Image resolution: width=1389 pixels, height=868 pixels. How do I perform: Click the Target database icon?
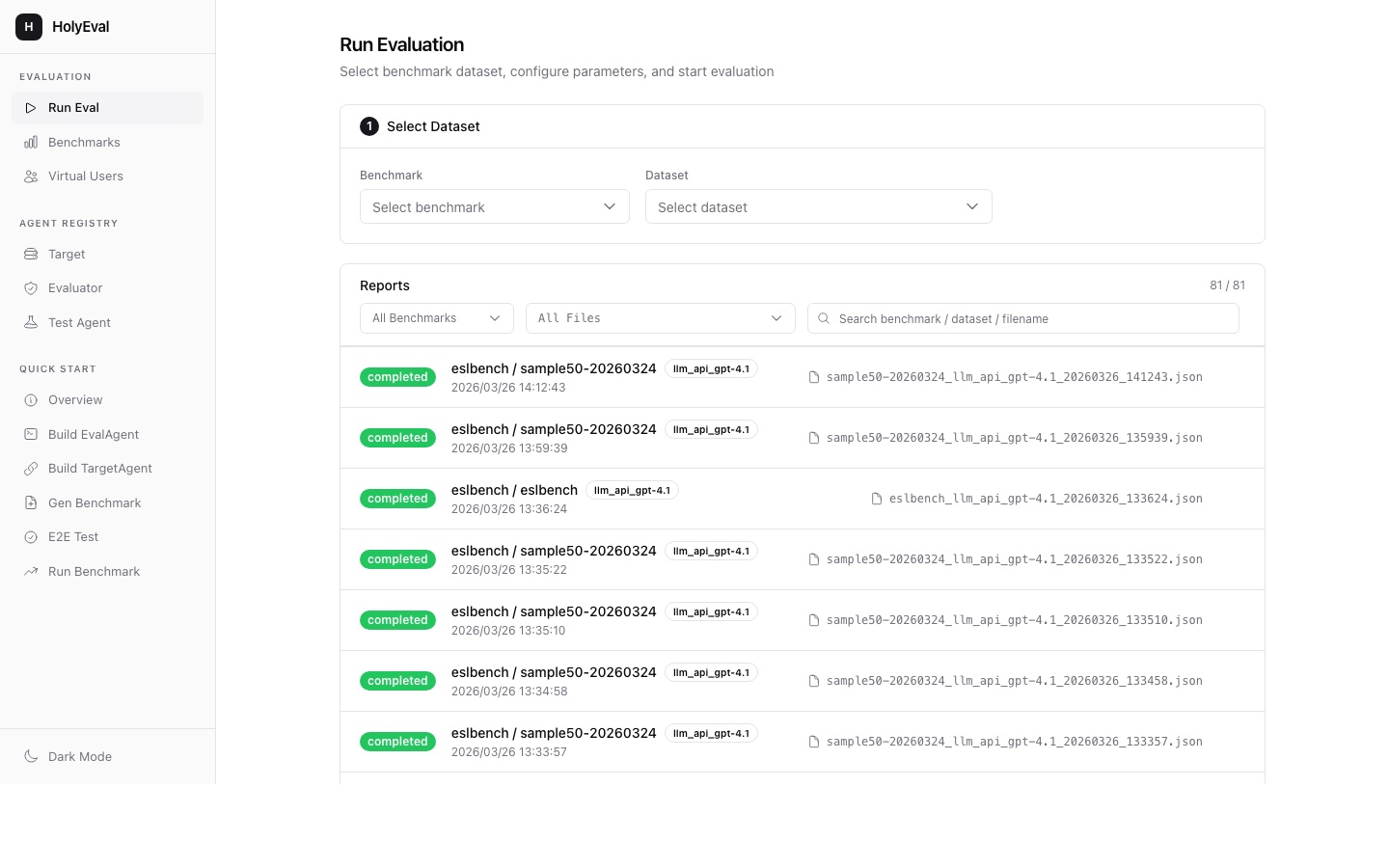point(31,255)
